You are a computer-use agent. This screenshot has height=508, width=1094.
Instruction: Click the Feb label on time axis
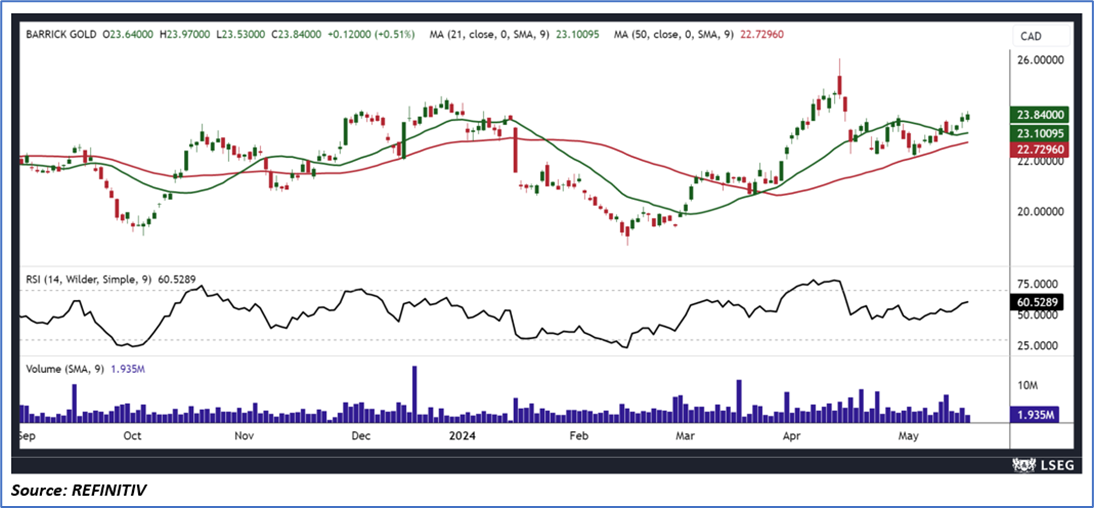(580, 436)
